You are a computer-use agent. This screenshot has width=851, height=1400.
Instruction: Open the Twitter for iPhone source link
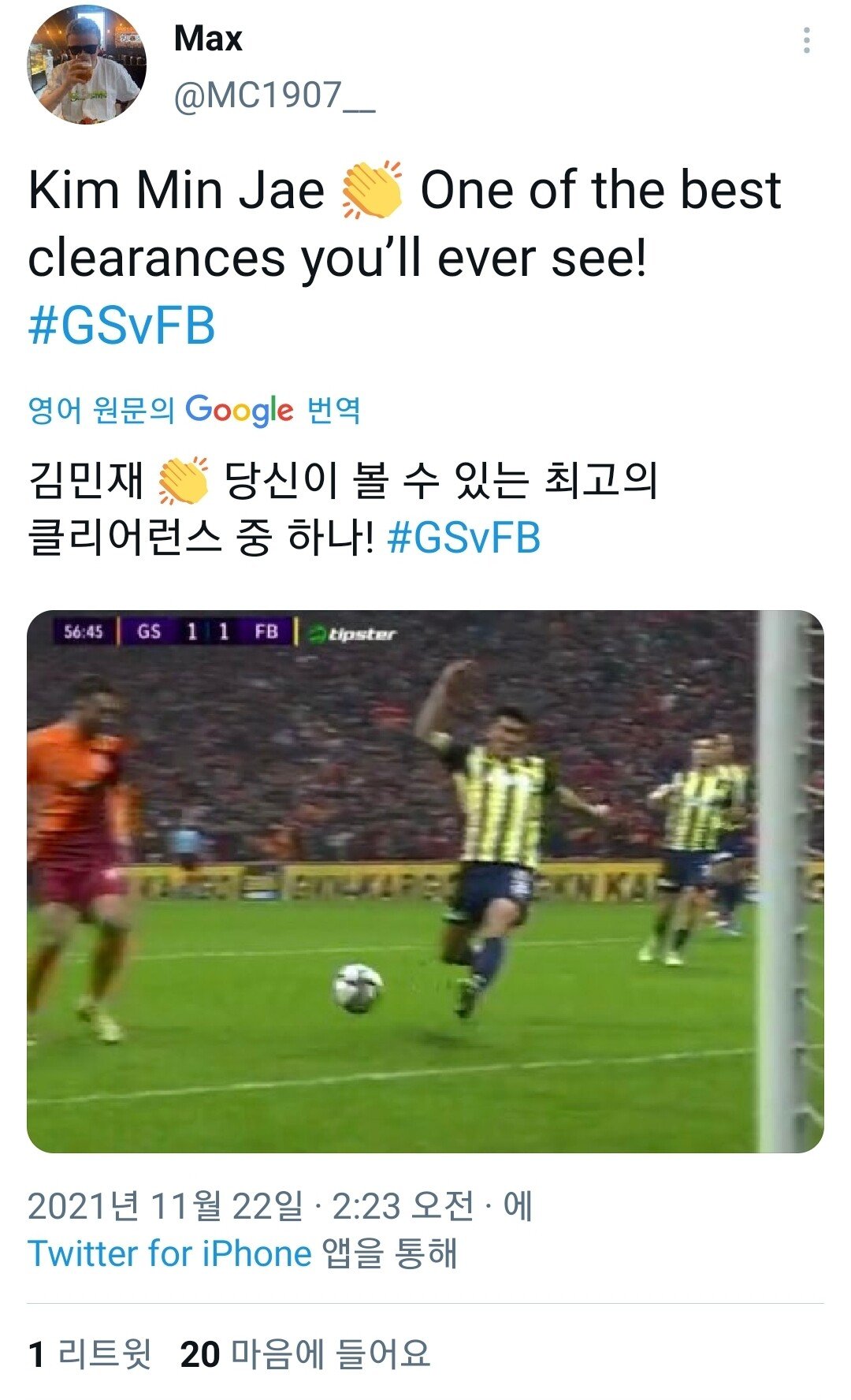click(x=170, y=1253)
